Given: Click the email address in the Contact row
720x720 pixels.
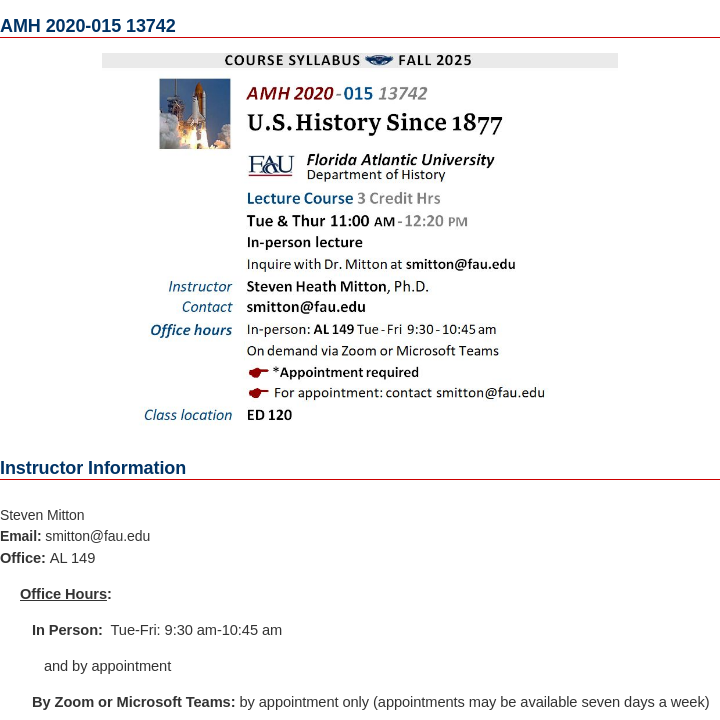Looking at the screenshot, I should [x=306, y=307].
